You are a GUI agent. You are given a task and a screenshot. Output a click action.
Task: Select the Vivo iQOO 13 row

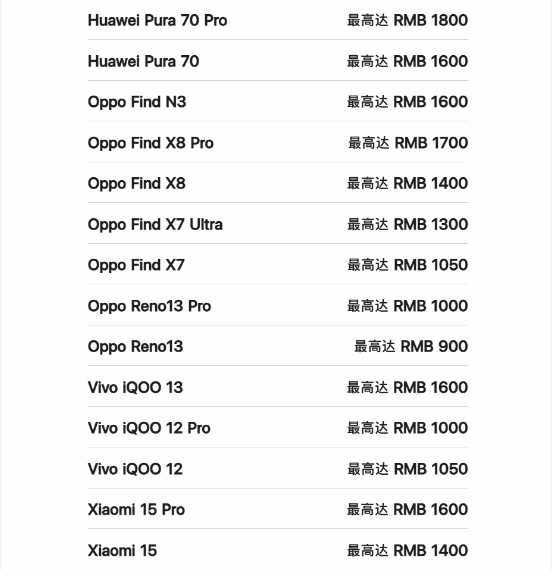(277, 387)
